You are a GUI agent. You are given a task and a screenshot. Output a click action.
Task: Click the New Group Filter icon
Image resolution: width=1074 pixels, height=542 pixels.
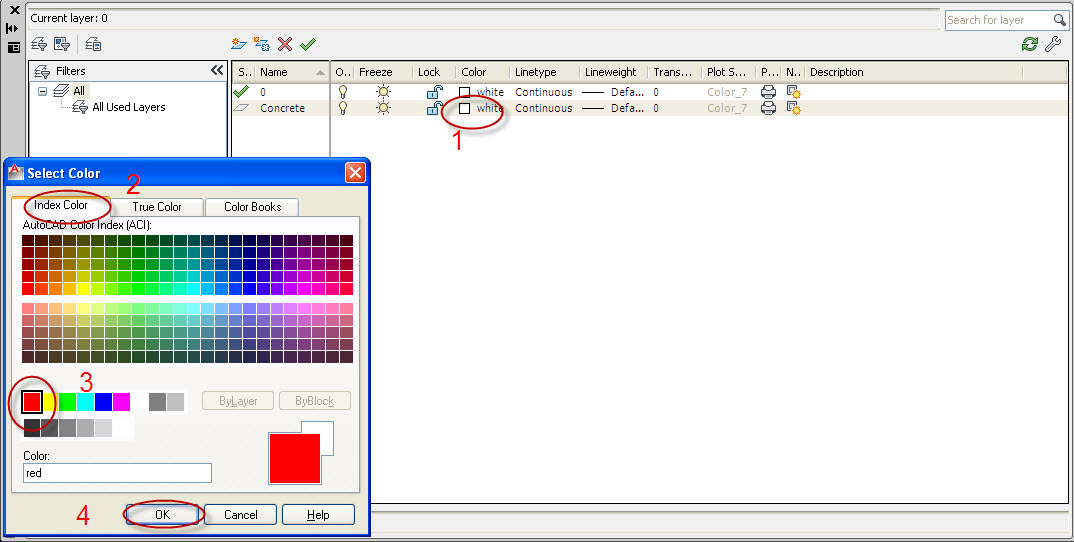[x=62, y=45]
